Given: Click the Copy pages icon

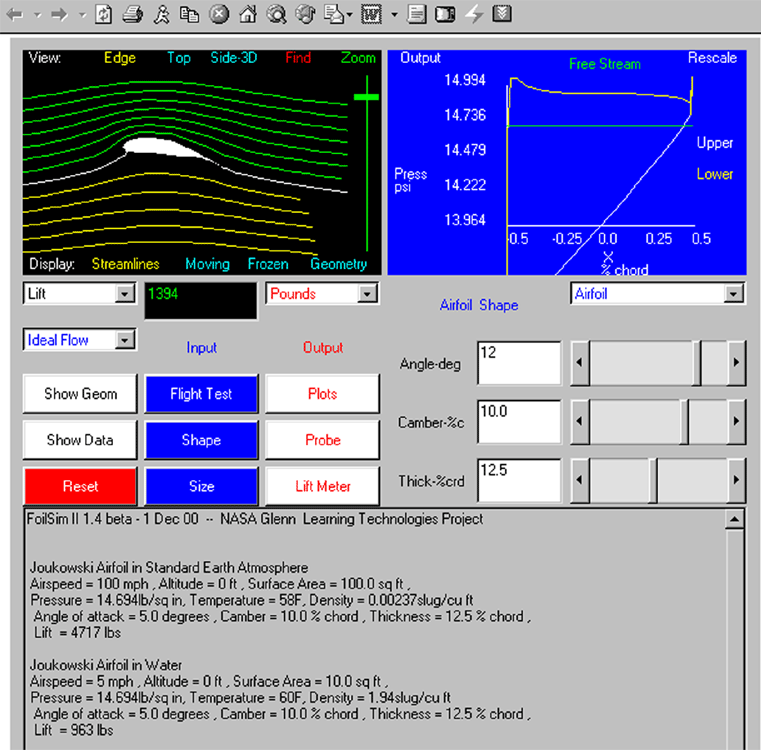Looking at the screenshot, I should click(x=189, y=14).
